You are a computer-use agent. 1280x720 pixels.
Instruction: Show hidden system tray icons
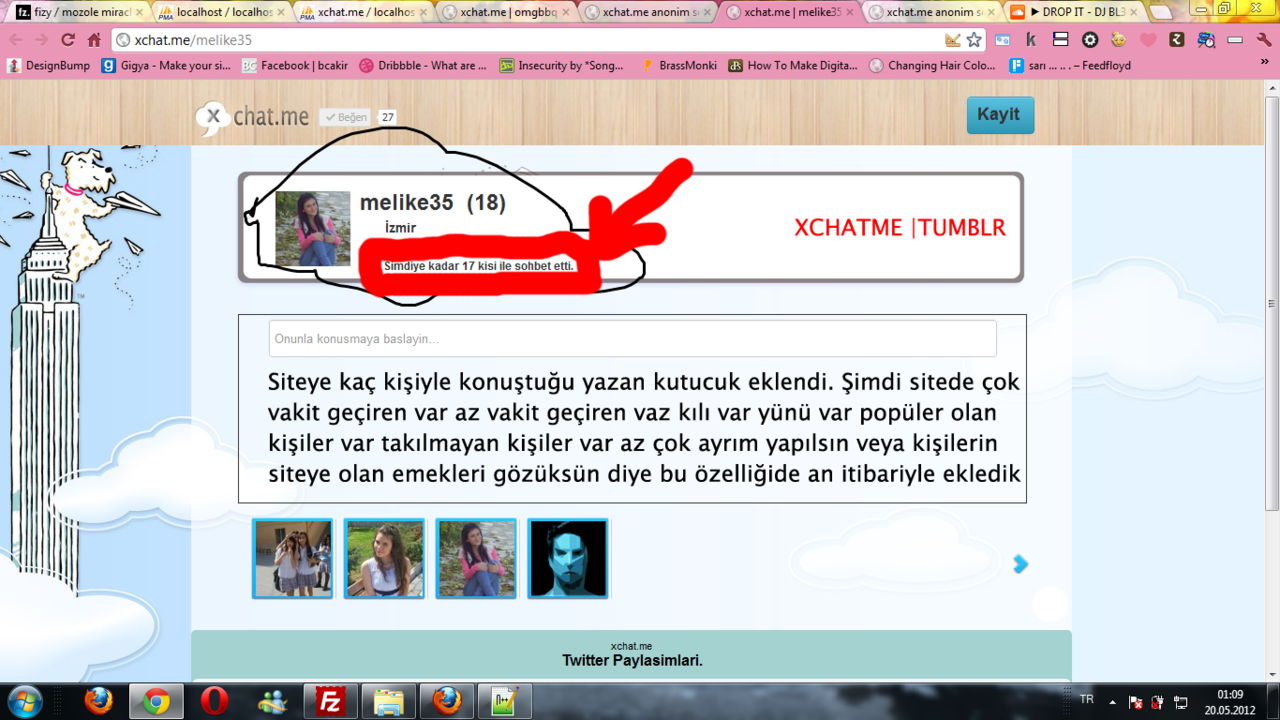click(x=1112, y=702)
